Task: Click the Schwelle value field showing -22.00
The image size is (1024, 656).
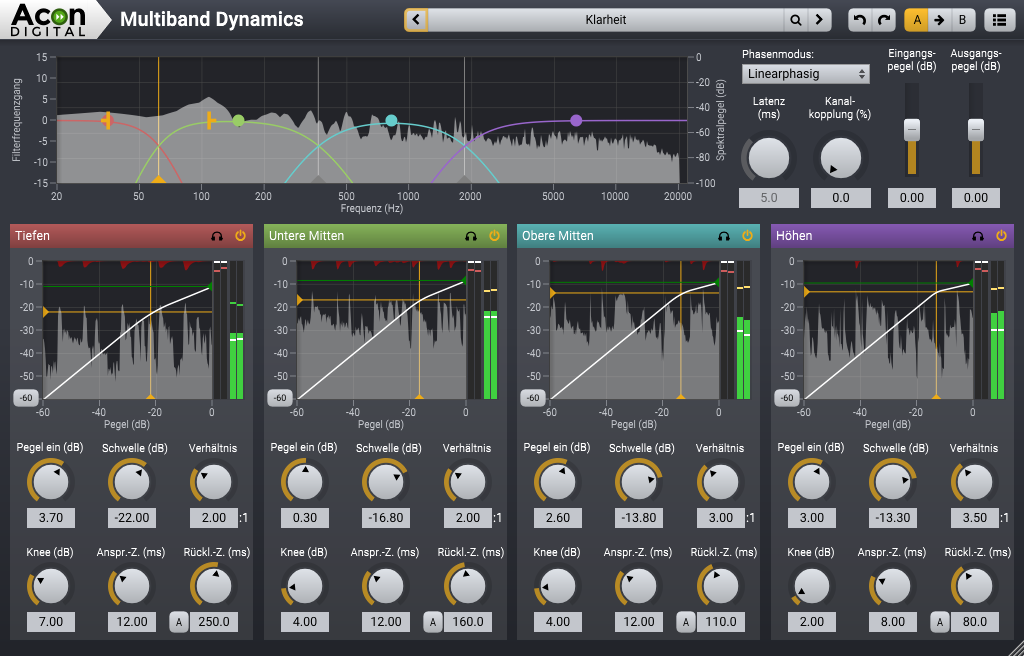Action: point(130,517)
